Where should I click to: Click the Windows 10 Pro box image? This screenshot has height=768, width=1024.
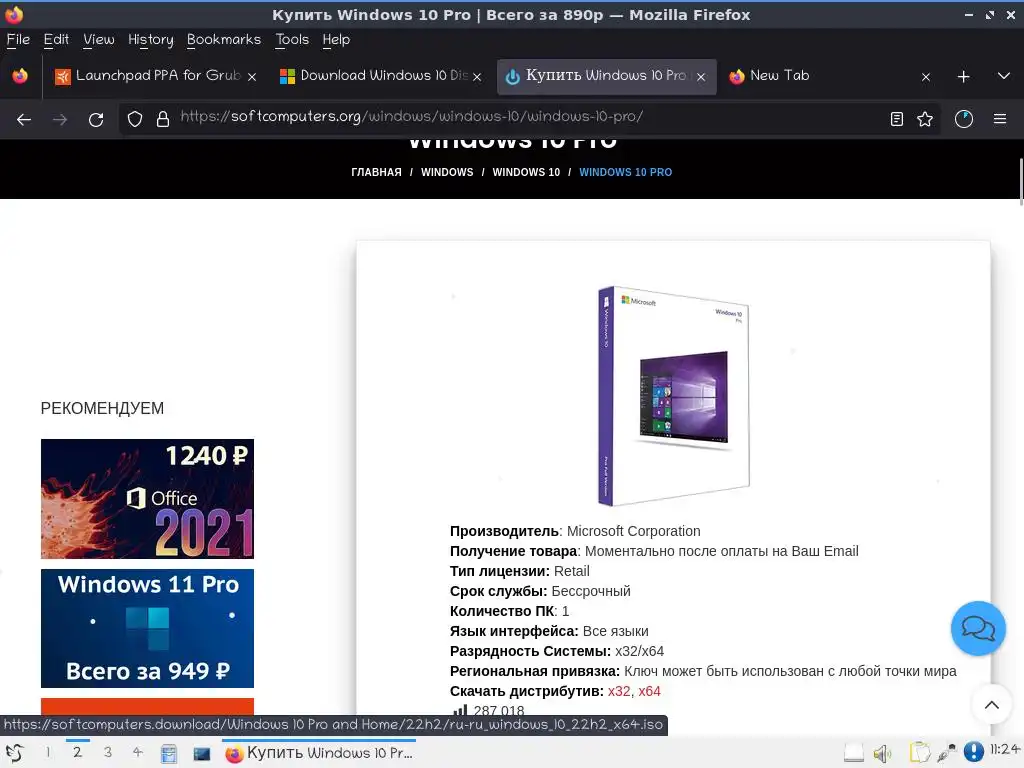(x=673, y=396)
